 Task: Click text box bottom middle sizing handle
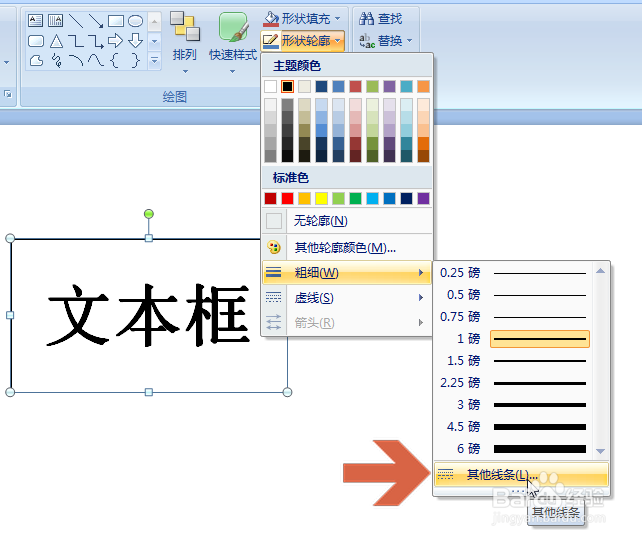click(x=149, y=392)
